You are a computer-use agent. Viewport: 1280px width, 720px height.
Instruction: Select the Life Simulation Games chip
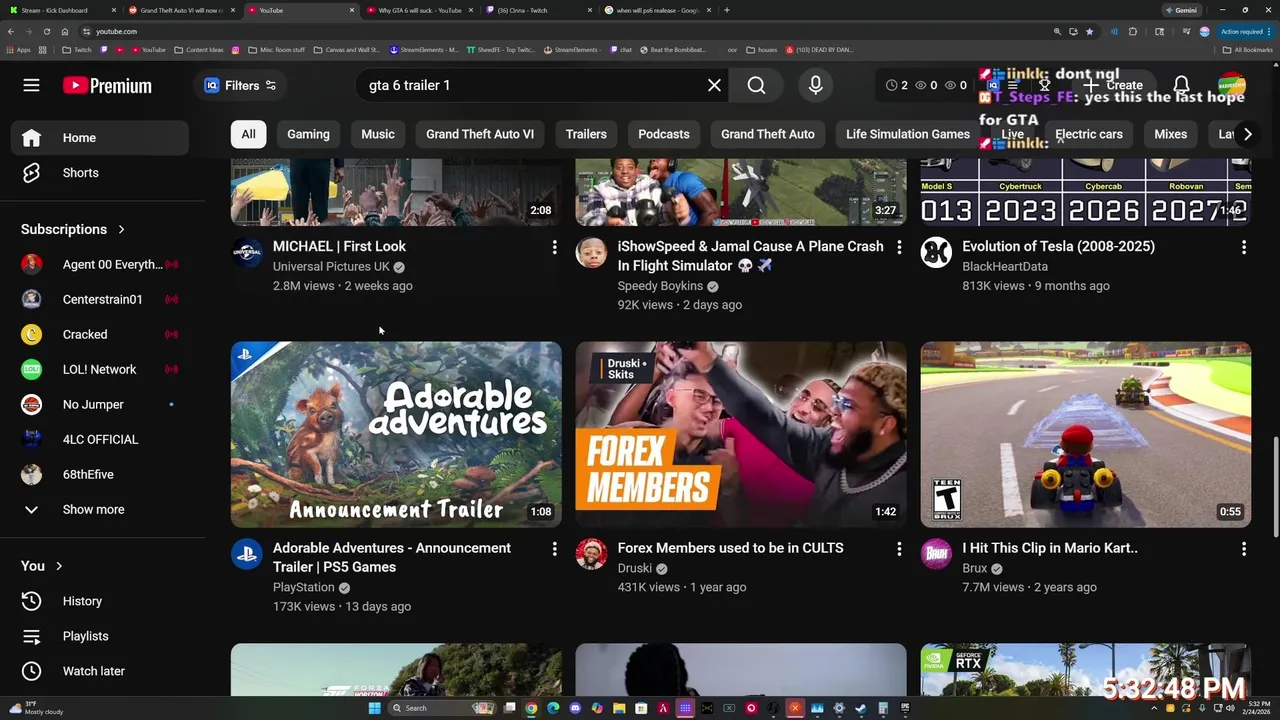(x=908, y=134)
